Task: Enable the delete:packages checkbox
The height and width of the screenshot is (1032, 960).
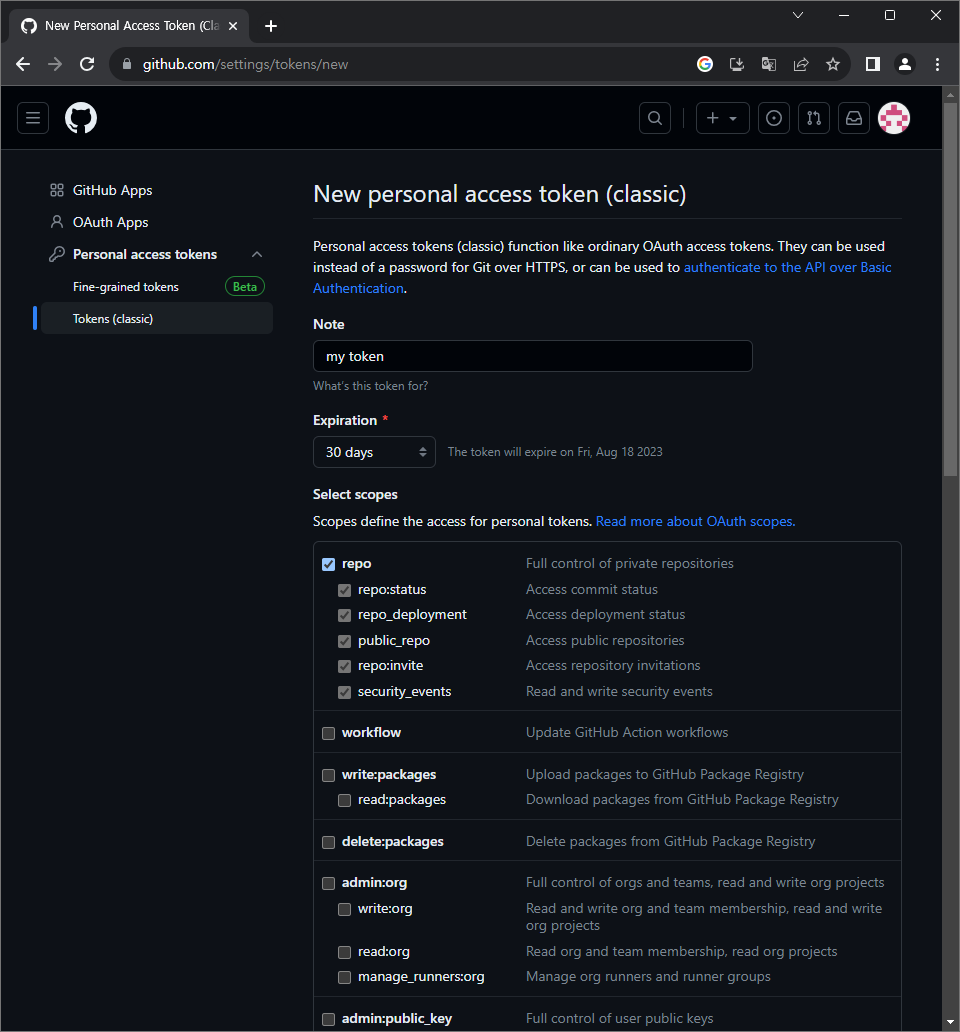Action: (328, 842)
